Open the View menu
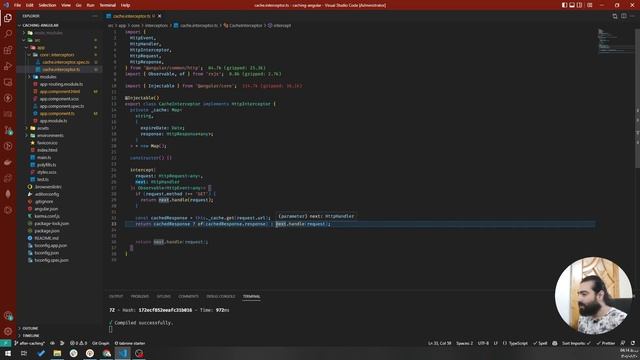This screenshot has width=640, height=360. 66,5
